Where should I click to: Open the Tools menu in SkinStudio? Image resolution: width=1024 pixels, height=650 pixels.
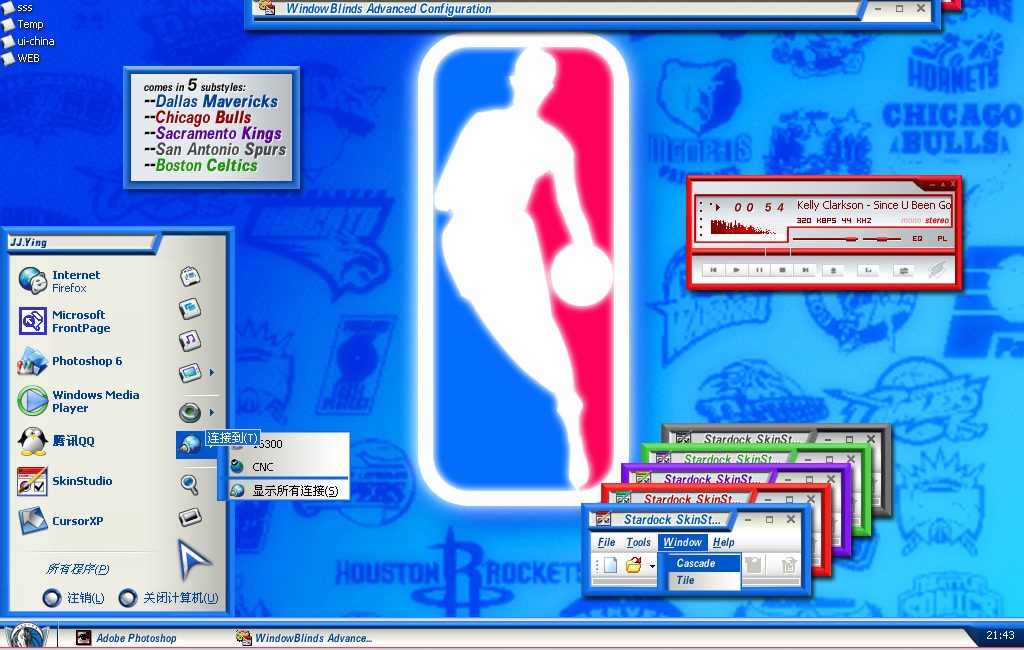coord(638,542)
